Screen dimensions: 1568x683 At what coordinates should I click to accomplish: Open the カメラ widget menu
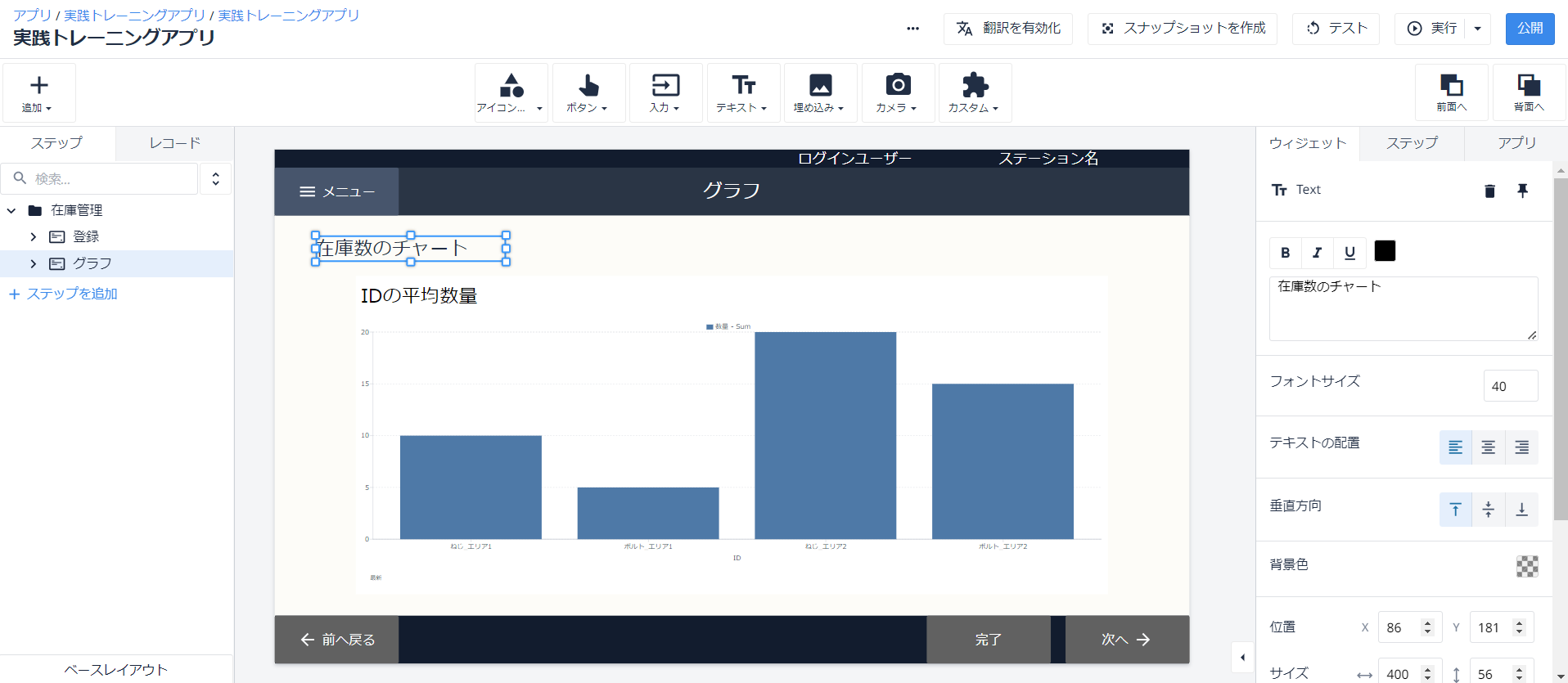pyautogui.click(x=898, y=93)
